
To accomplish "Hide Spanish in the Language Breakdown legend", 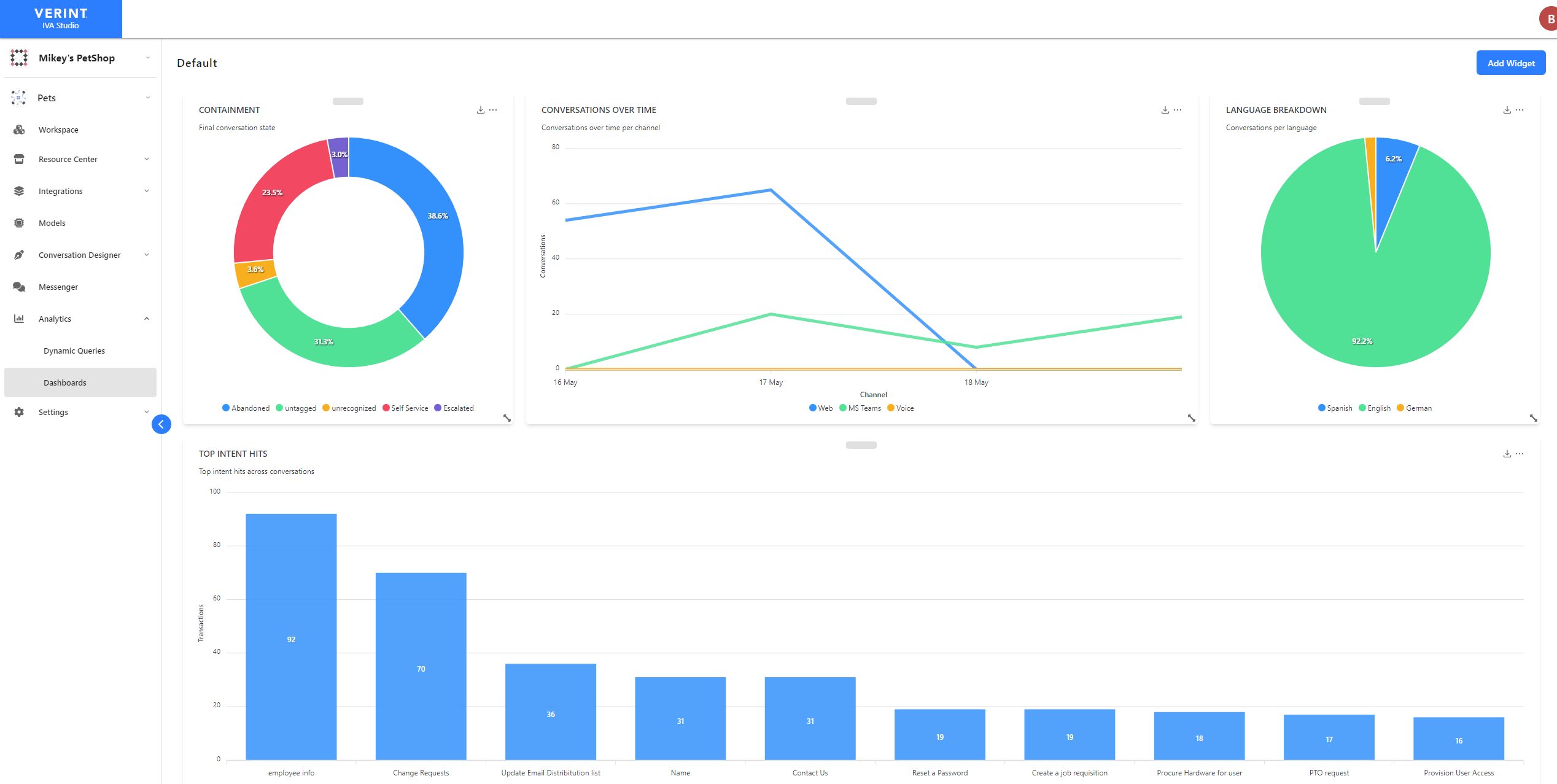I will 1335,408.
